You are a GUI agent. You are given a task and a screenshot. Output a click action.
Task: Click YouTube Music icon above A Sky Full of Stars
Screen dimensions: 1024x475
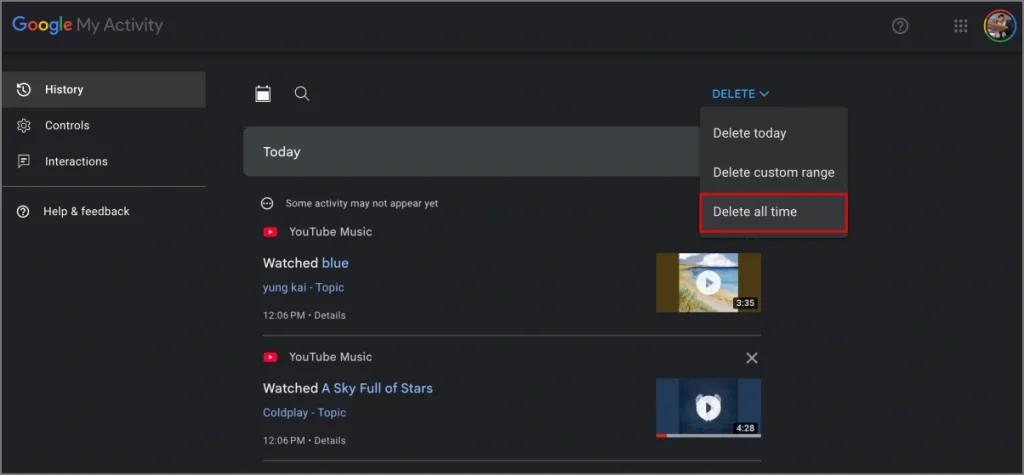tap(270, 357)
